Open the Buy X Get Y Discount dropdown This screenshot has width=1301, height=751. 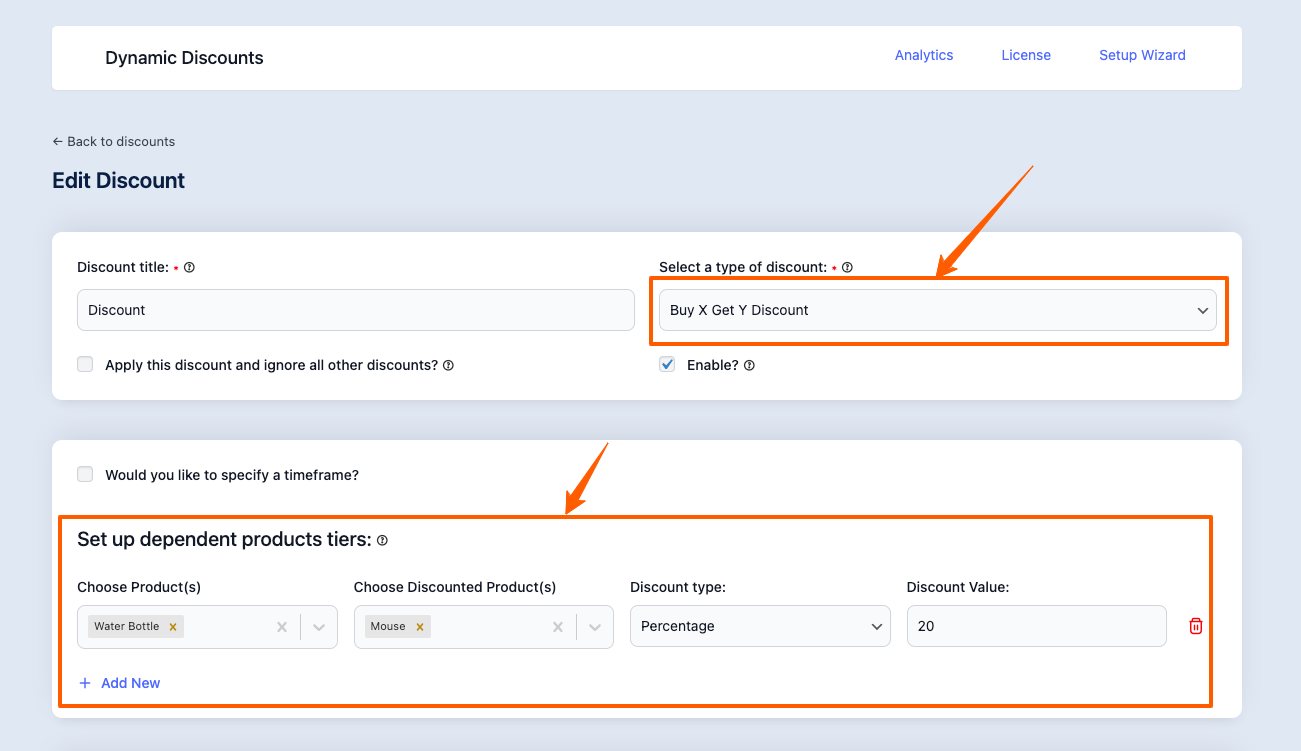point(937,310)
